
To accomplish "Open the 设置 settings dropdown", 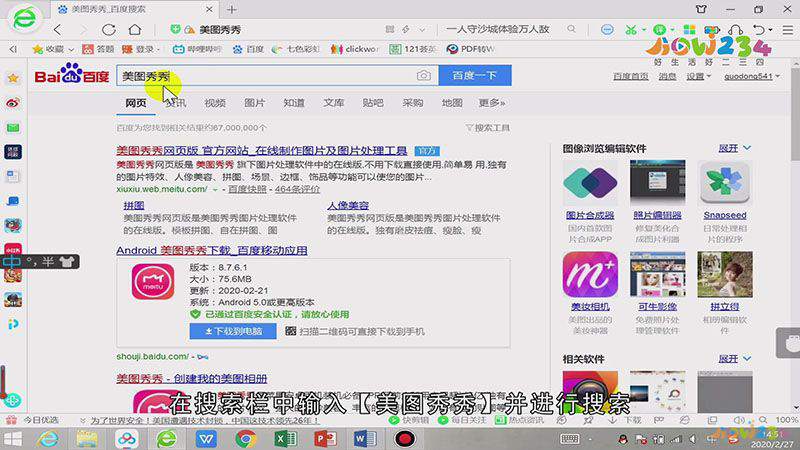I will point(698,76).
